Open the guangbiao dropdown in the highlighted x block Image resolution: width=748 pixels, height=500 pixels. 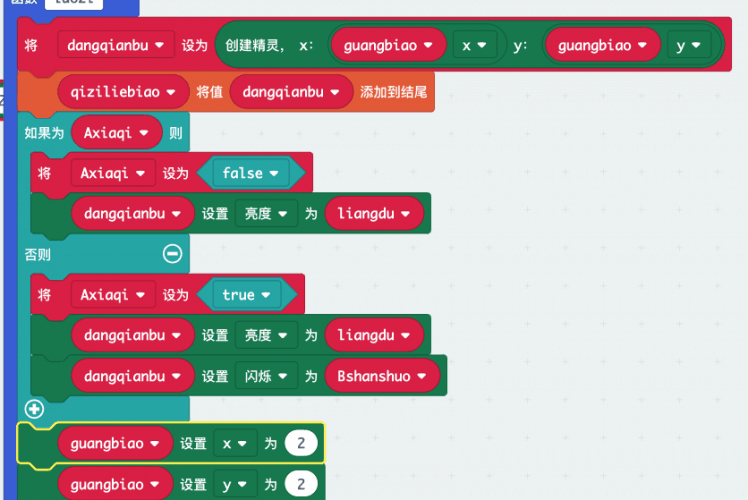tap(114, 443)
